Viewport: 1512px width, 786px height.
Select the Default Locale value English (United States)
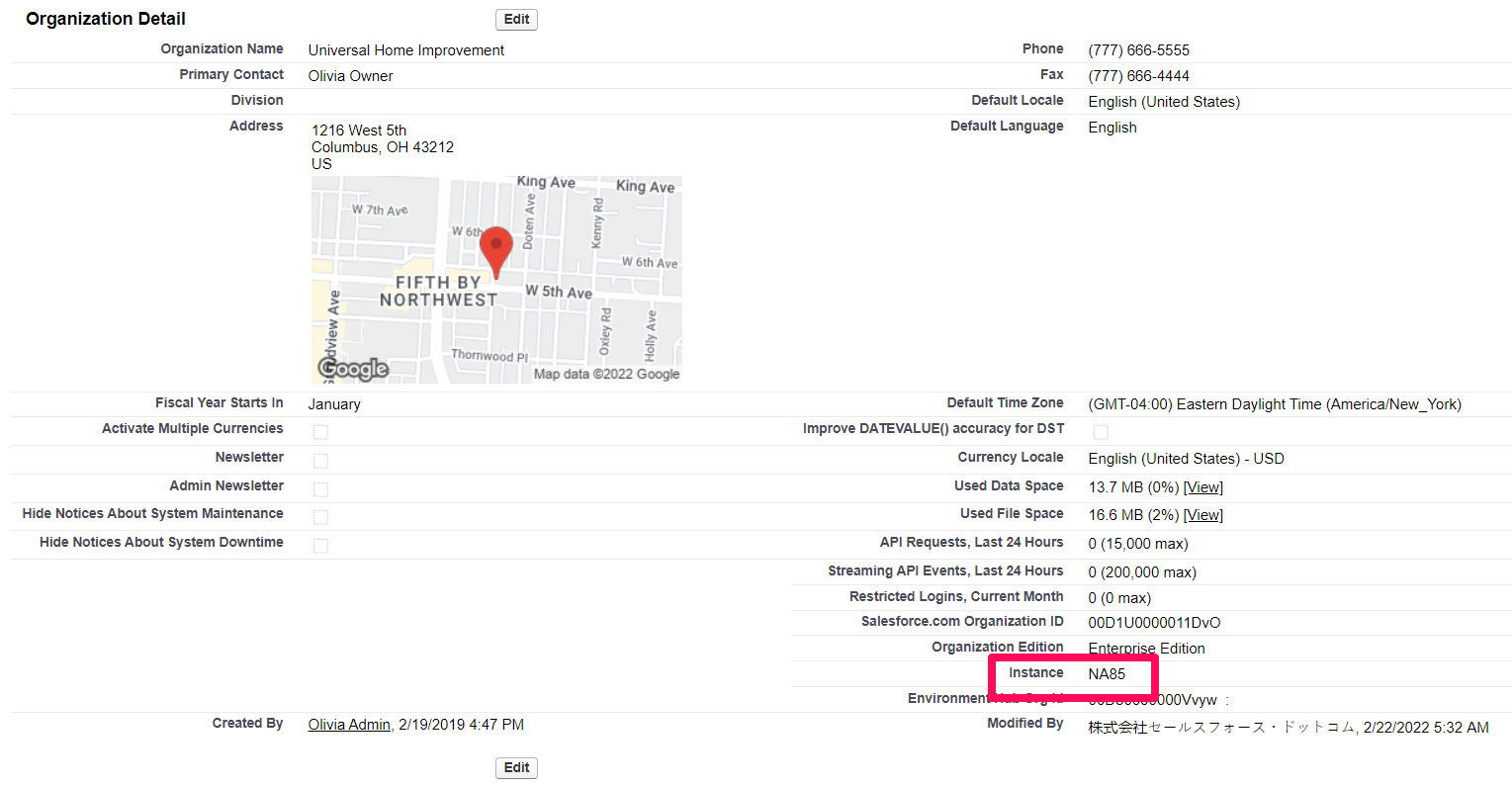click(1164, 102)
